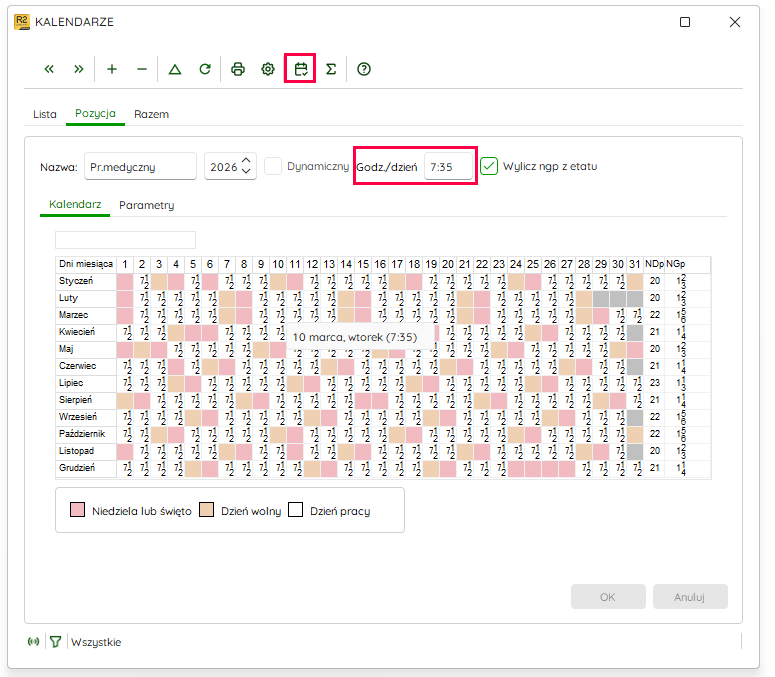Open settings via gear icon
This screenshot has width=775, height=677.
[x=268, y=69]
